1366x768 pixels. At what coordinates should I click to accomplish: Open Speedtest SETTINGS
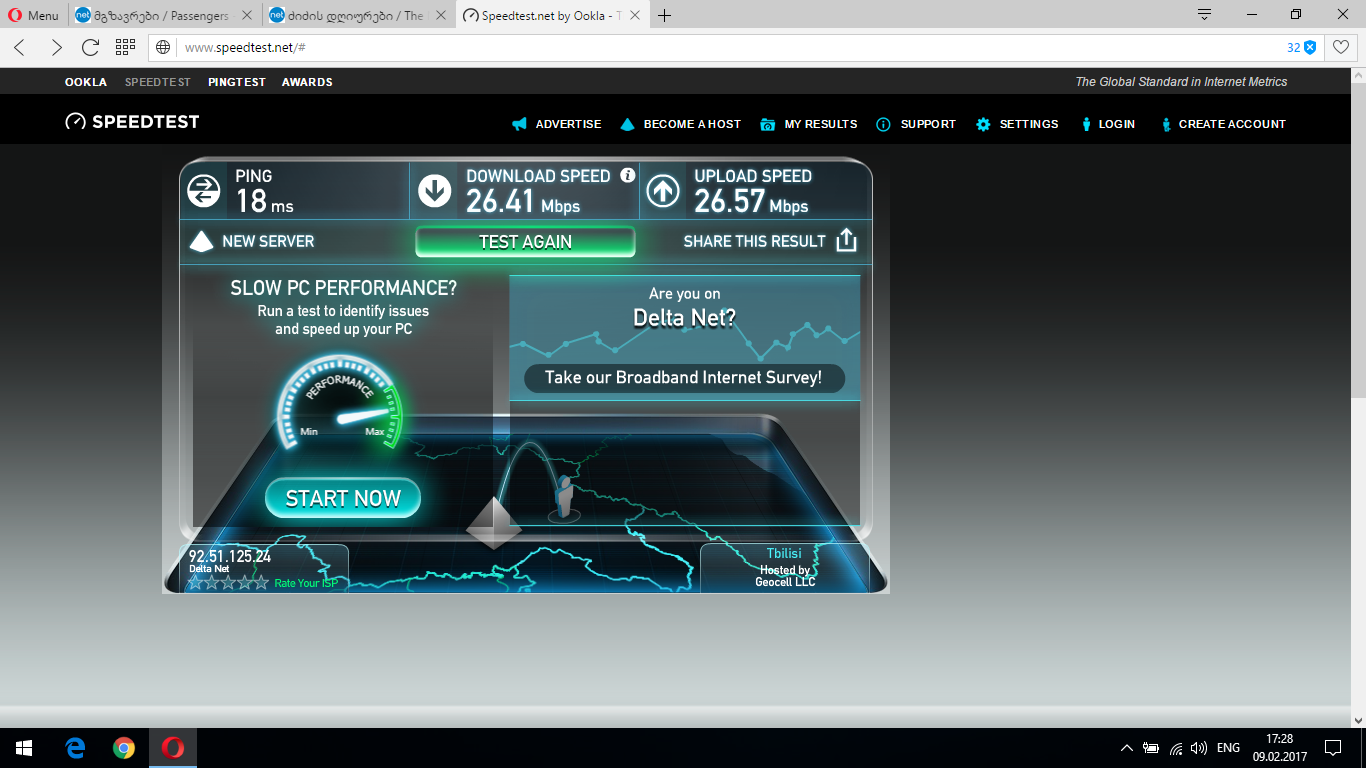pyautogui.click(x=1029, y=124)
